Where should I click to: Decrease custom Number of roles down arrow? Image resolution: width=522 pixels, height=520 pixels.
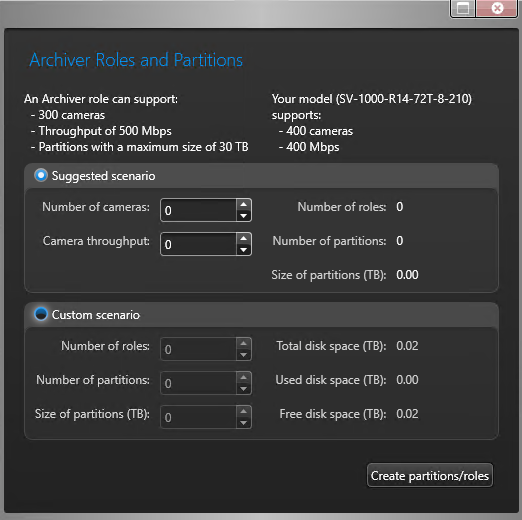pyautogui.click(x=244, y=355)
